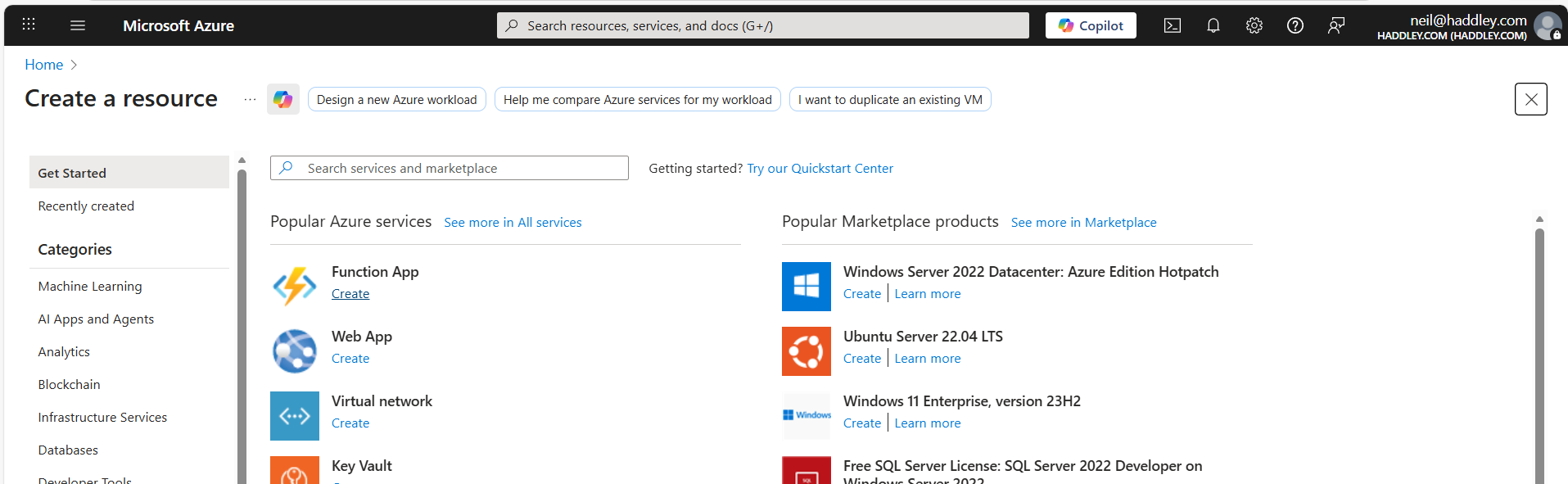The height and width of the screenshot is (484, 1568).
Task: Open the help question mark icon
Action: click(x=1295, y=25)
